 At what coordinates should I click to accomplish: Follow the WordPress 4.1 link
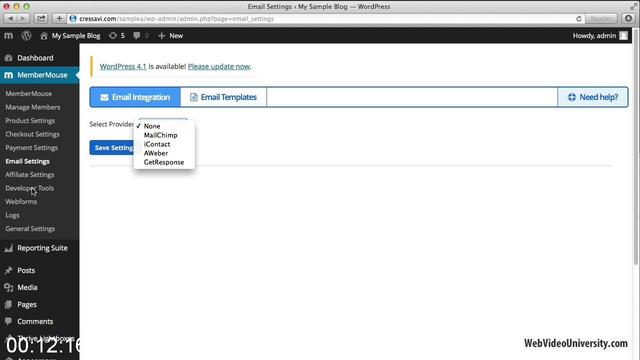(x=123, y=66)
